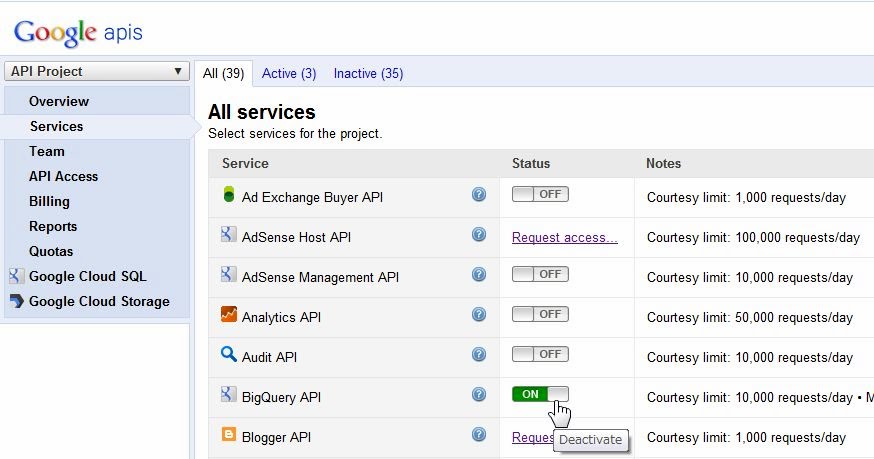Click help icon beside BigQuery API

479,395
